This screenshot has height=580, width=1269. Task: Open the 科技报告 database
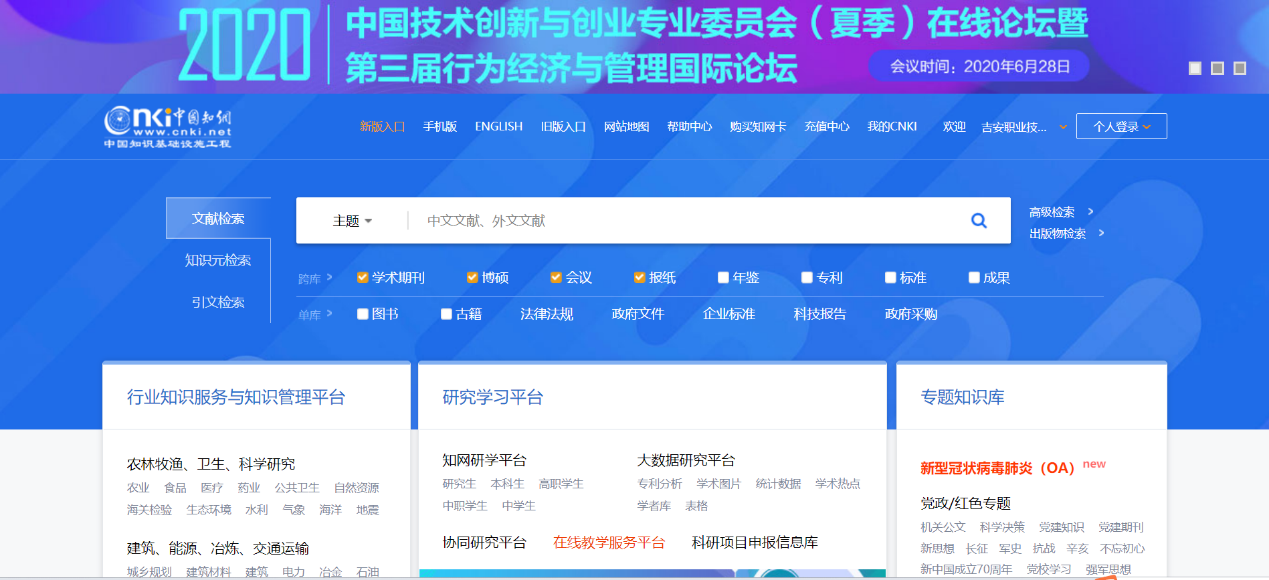pos(820,314)
